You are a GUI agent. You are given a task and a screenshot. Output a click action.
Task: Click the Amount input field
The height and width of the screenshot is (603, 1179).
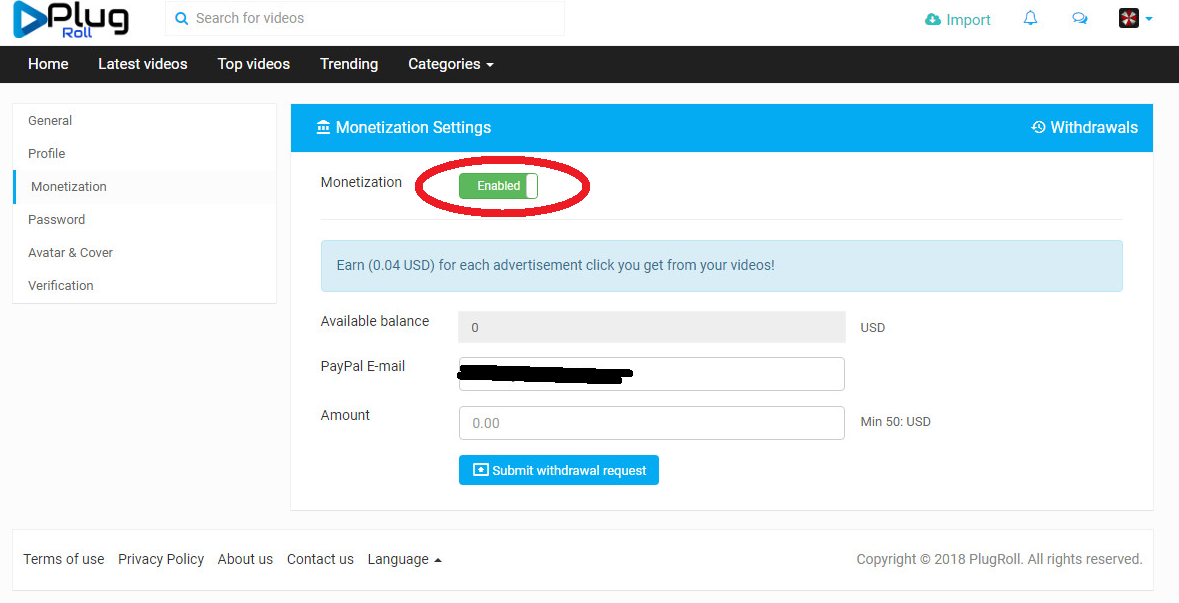click(x=651, y=423)
